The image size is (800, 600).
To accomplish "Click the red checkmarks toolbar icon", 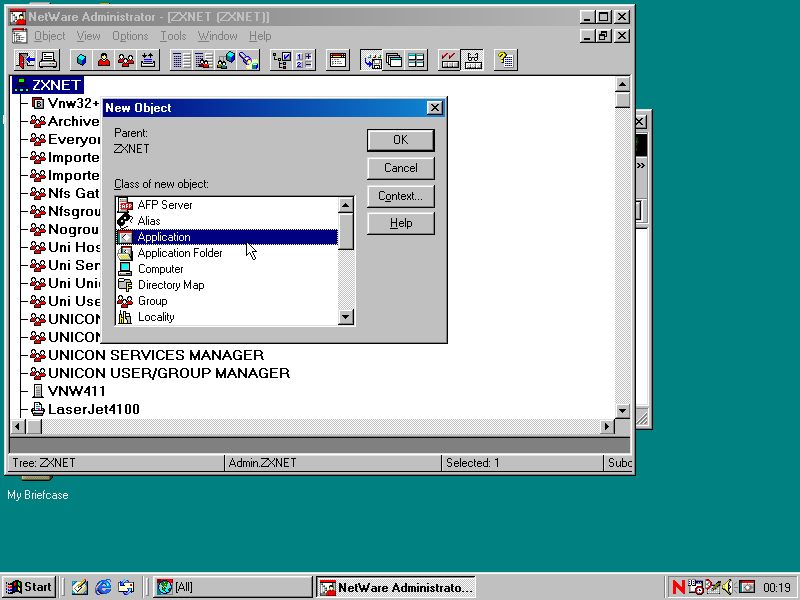I will pos(449,60).
